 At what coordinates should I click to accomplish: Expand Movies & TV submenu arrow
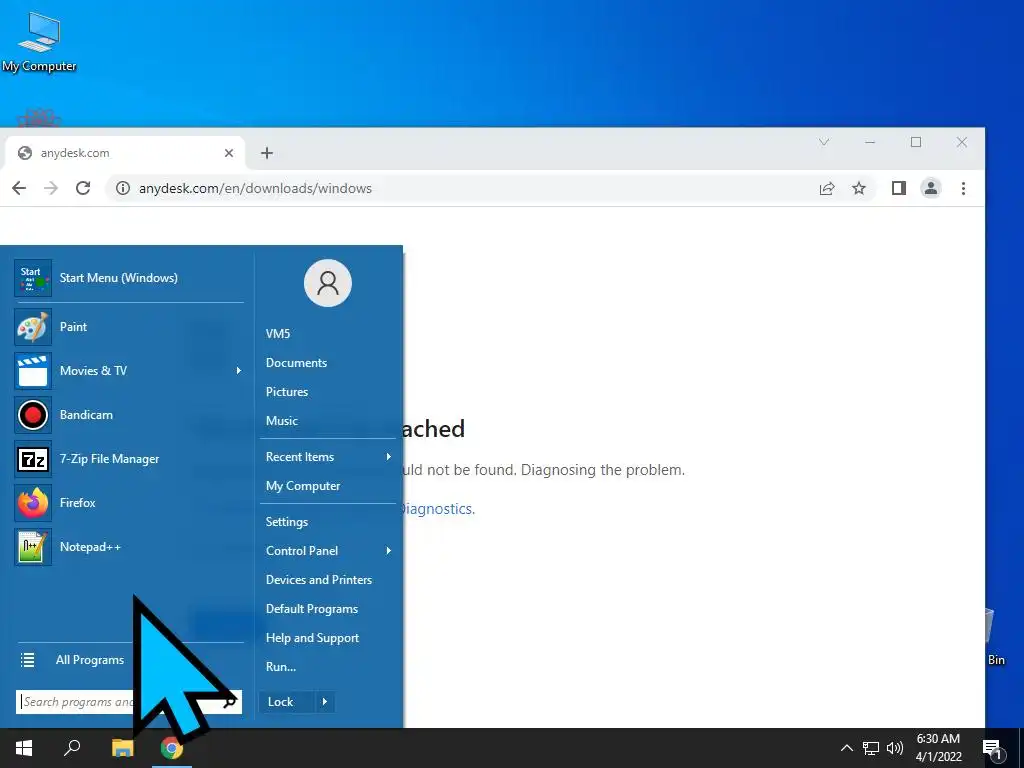238,371
